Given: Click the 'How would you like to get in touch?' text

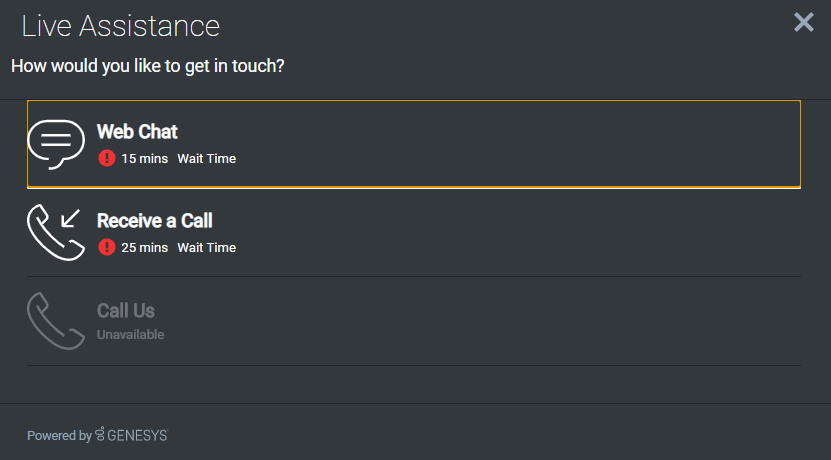Looking at the screenshot, I should (x=148, y=66).
